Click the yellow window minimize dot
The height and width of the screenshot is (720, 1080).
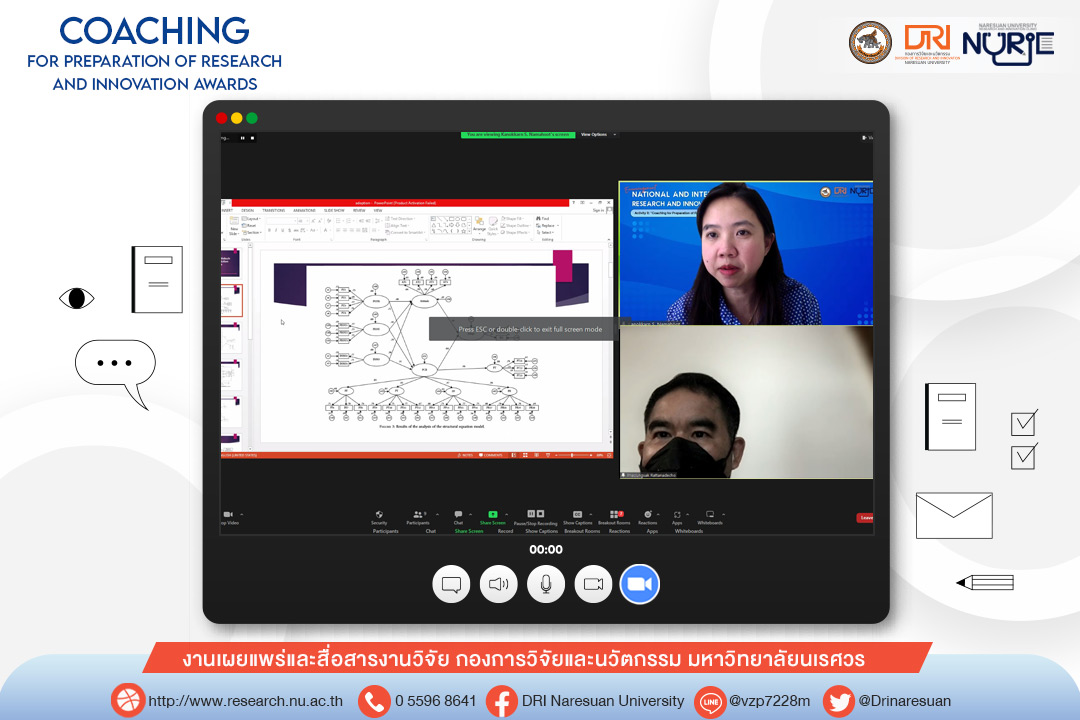click(236, 118)
